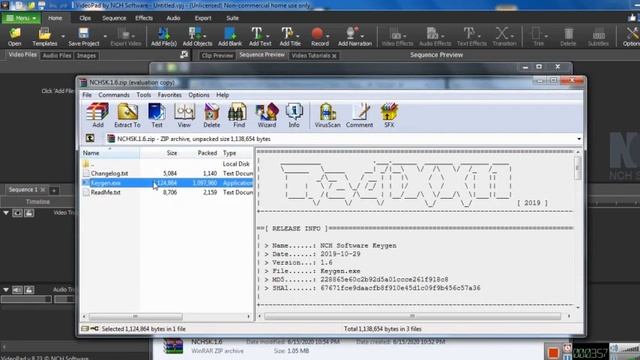Launch the WinRAR Wizard
This screenshot has height=360, width=640.
tap(267, 116)
